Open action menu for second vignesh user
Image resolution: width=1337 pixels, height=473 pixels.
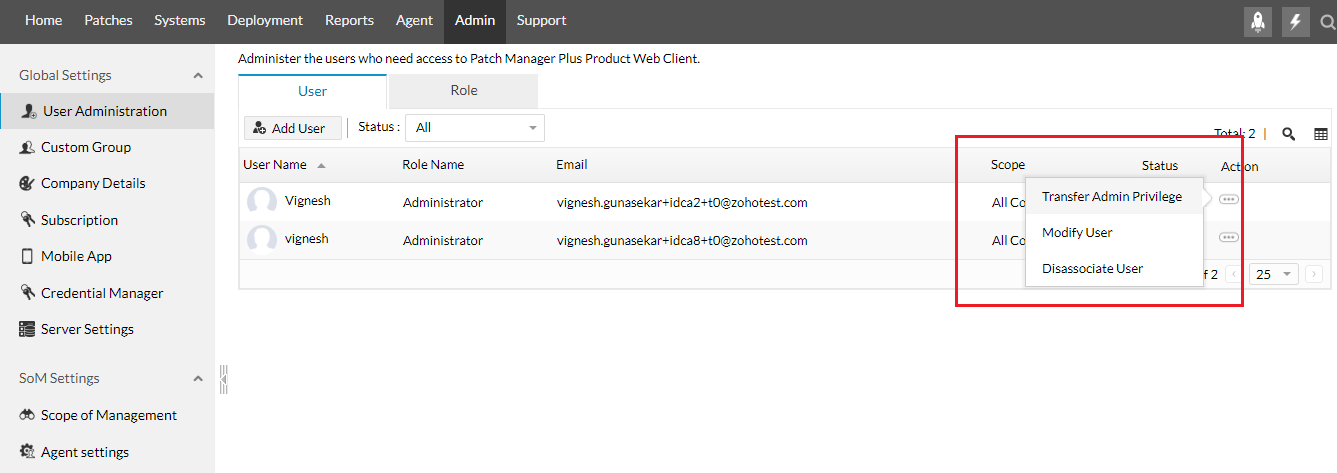coord(1228,237)
